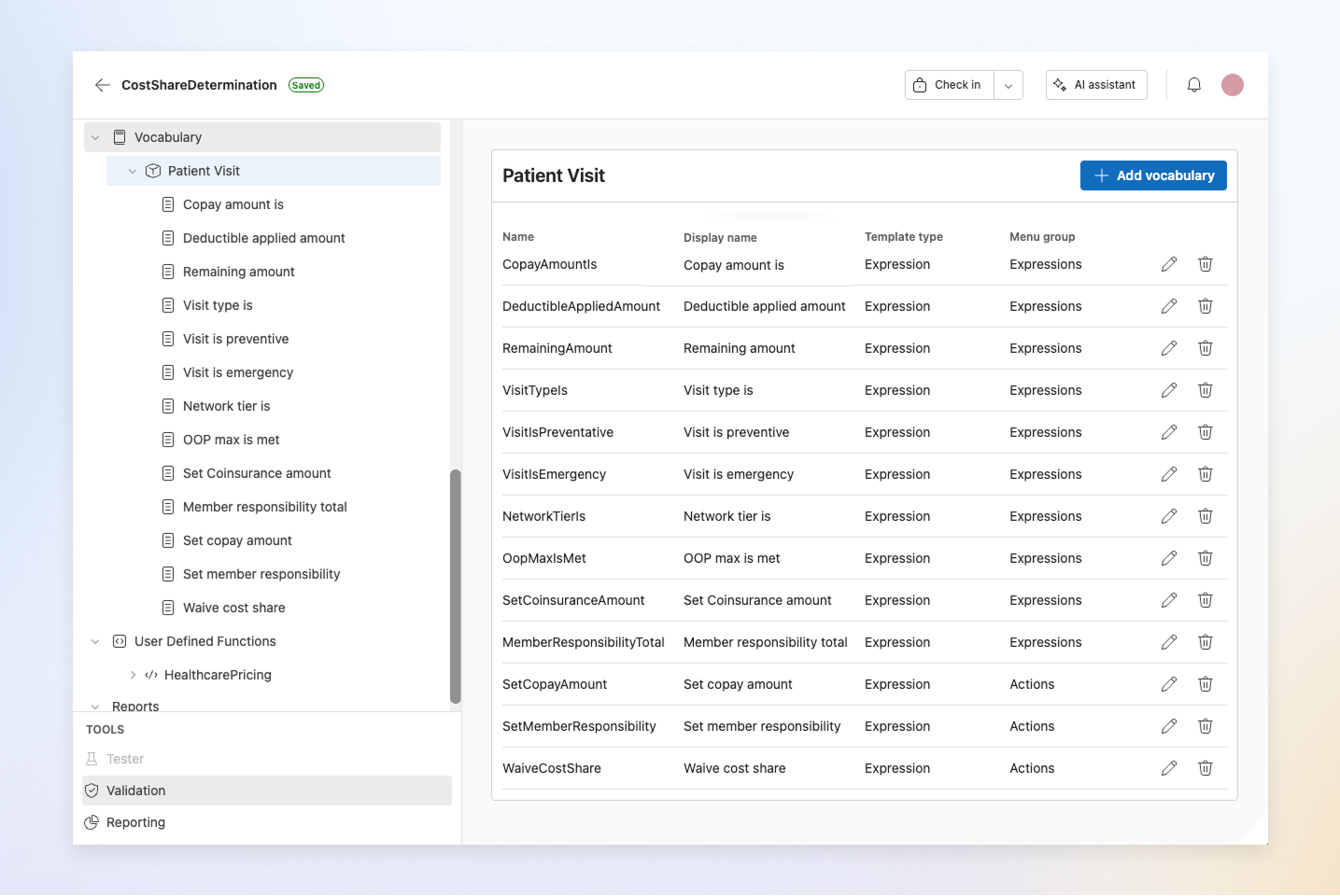
Task: Open the profile avatar
Action: 1232,84
